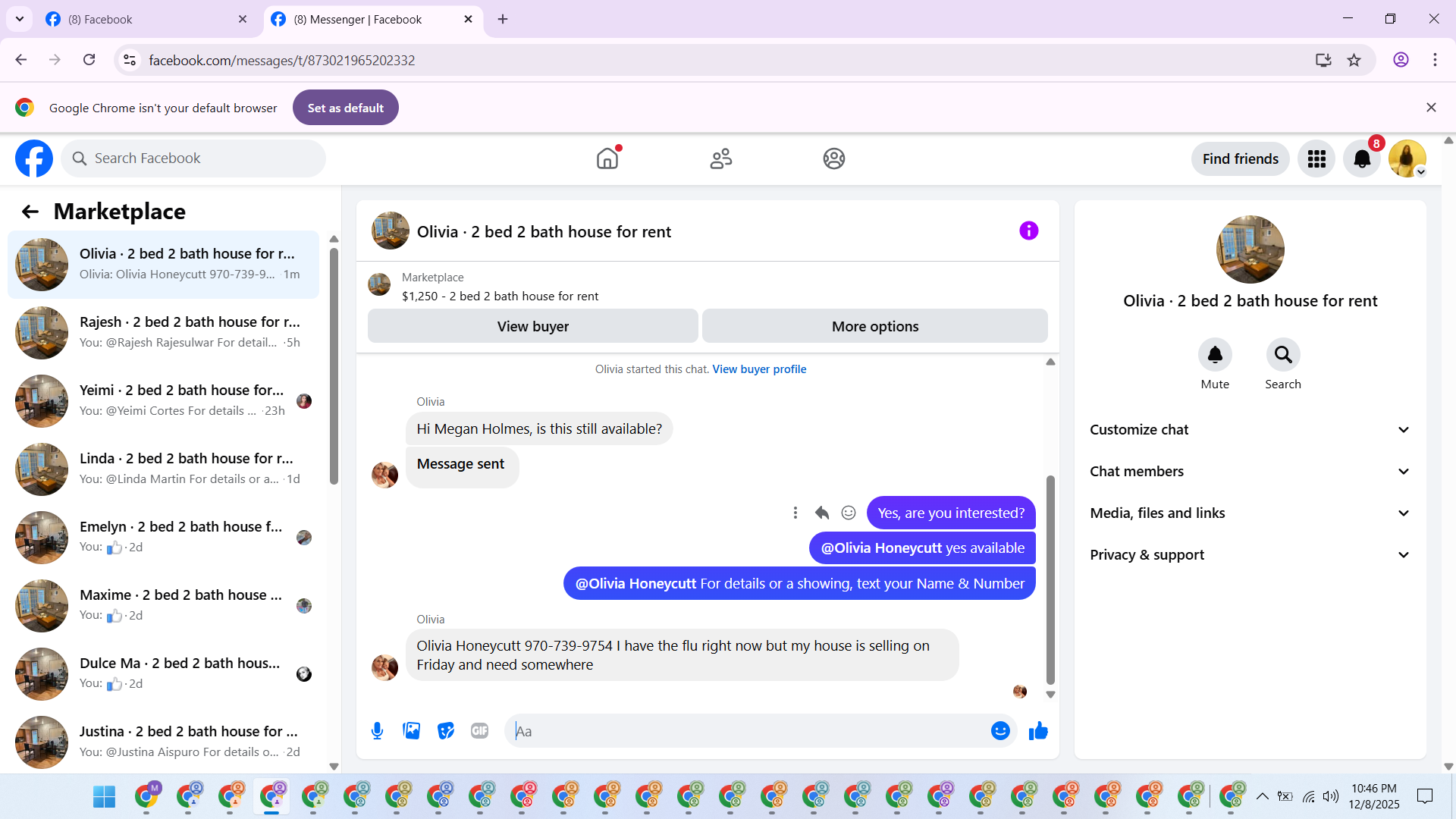Install app icon in address bar
The image size is (1456, 819).
pyautogui.click(x=1323, y=60)
